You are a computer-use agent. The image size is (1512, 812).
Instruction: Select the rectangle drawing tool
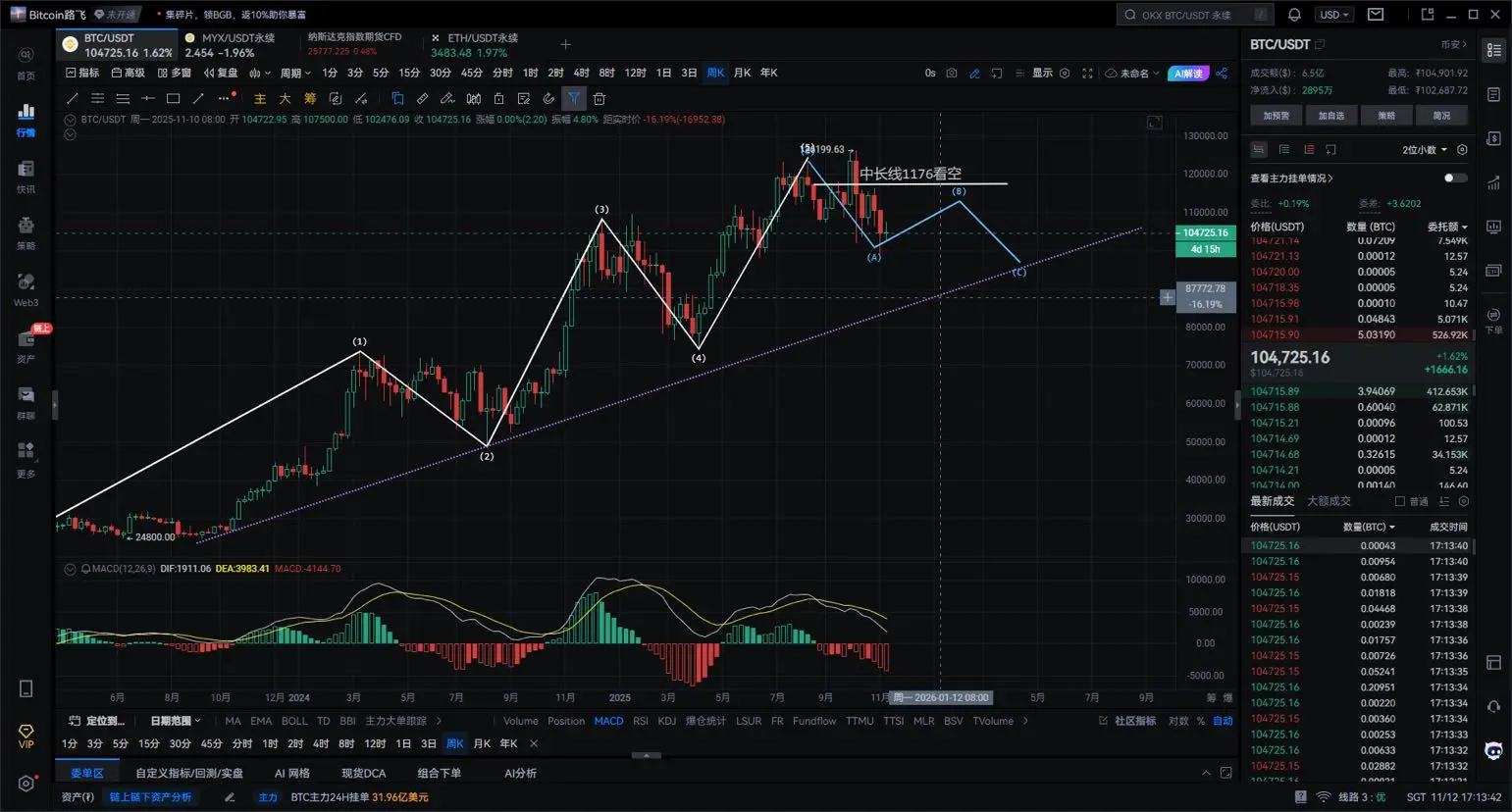174,98
